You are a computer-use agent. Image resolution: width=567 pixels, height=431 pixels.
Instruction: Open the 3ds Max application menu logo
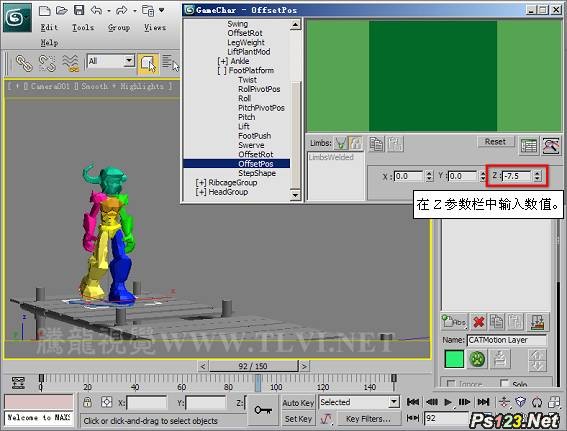pos(17,18)
